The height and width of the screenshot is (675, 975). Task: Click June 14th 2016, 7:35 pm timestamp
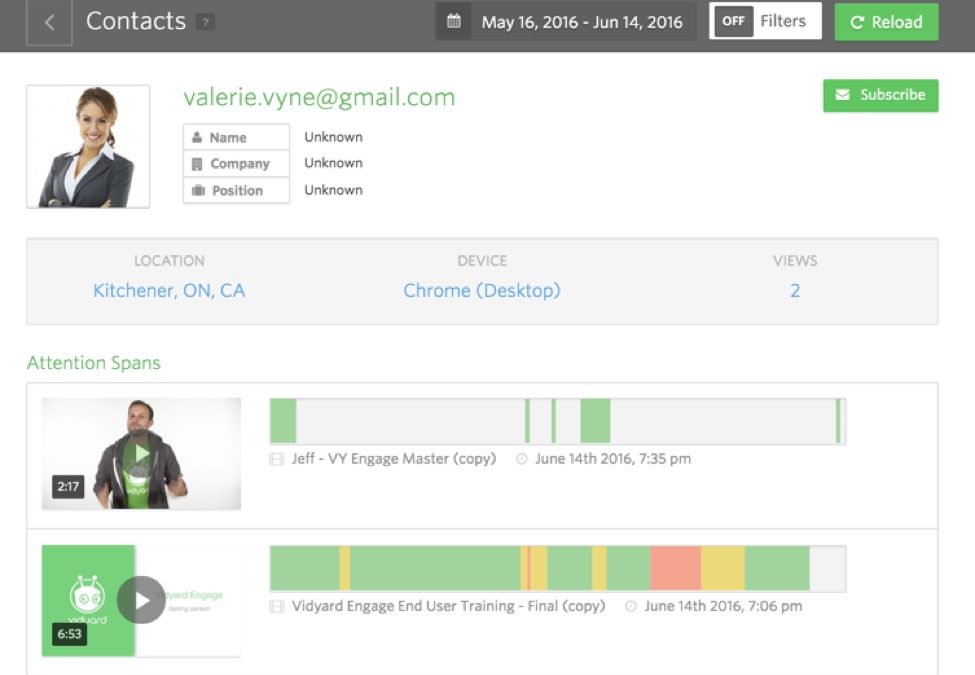[x=613, y=459]
